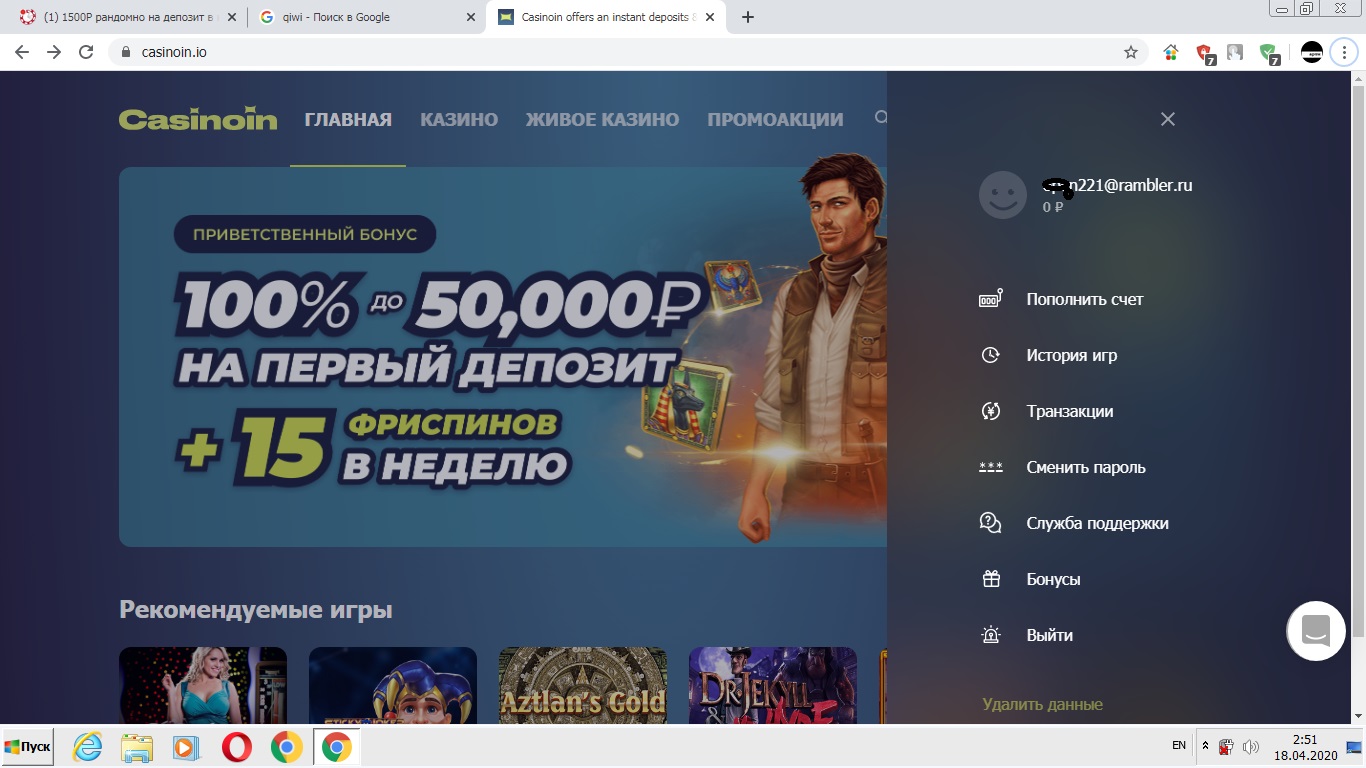Screen dimensions: 1366x768
Task: Click the Casinoin logo
Action: (x=198, y=119)
